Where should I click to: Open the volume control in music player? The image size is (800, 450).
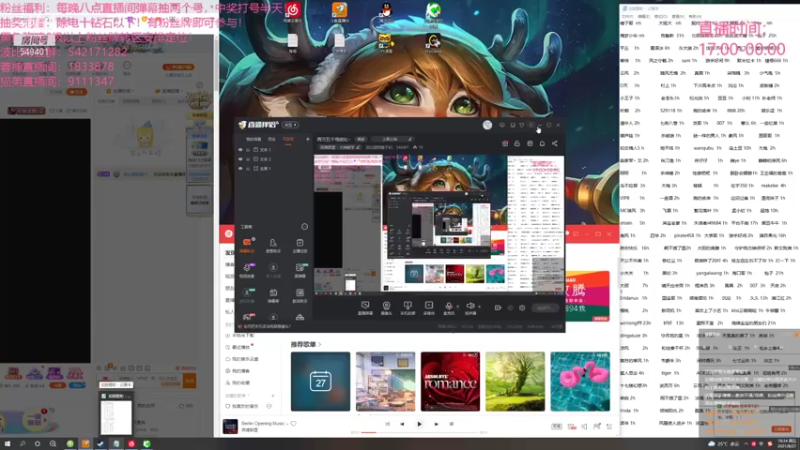coord(584,427)
